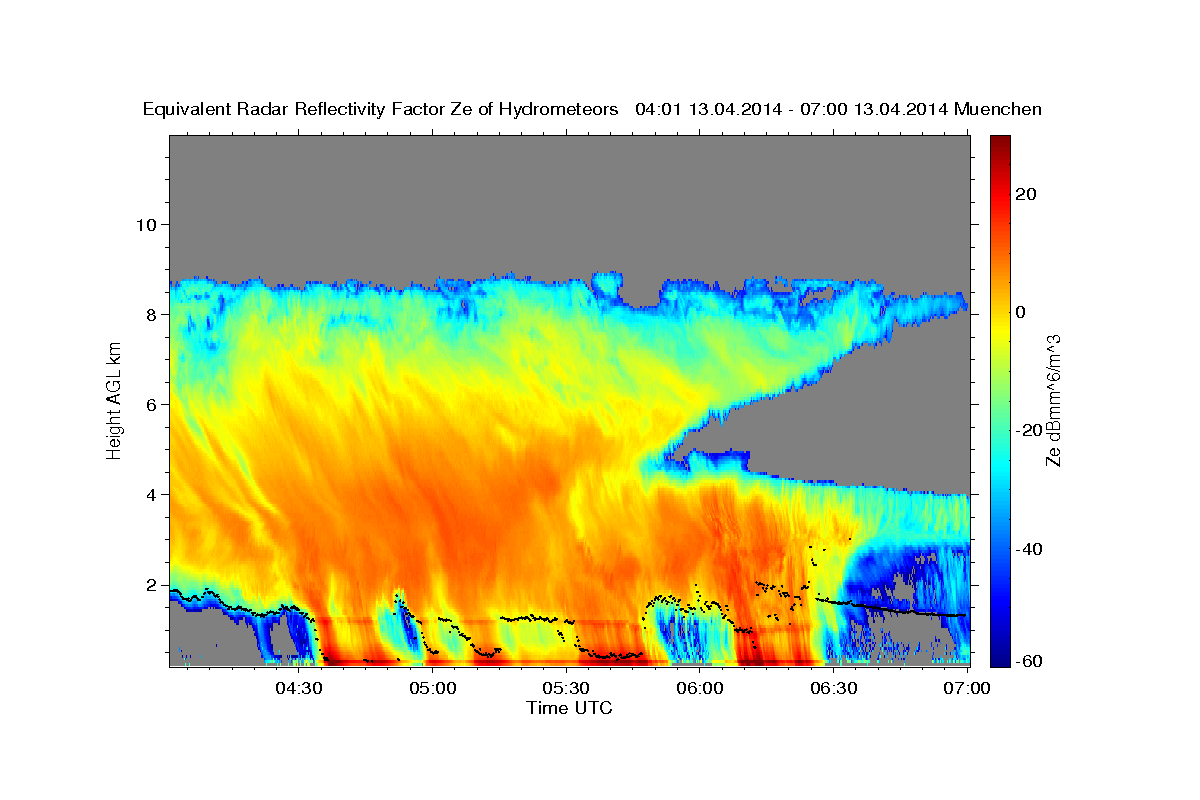
Task: Click the height tick label '6'
Action: click(x=152, y=404)
